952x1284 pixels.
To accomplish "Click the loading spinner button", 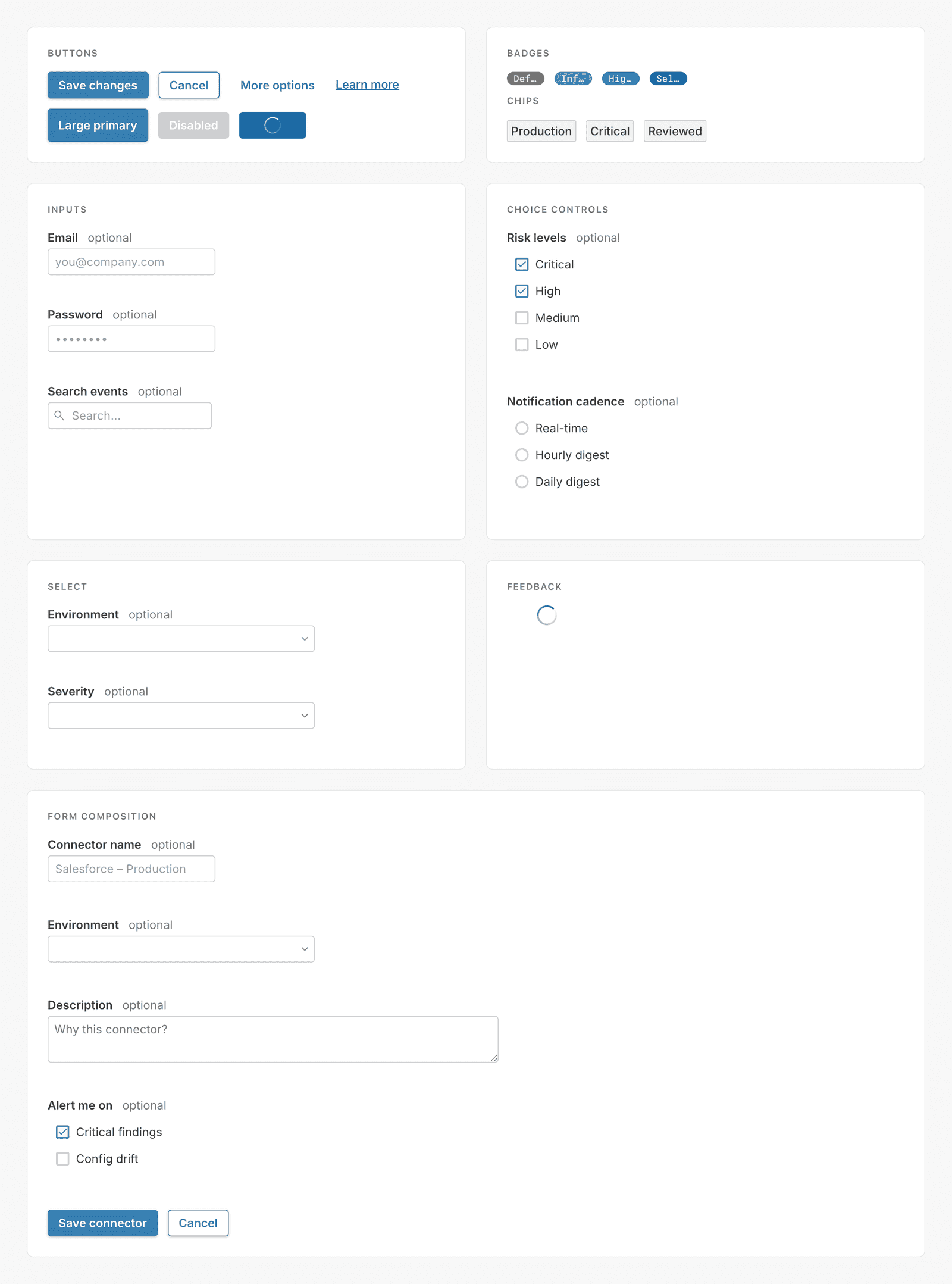I will click(x=273, y=125).
